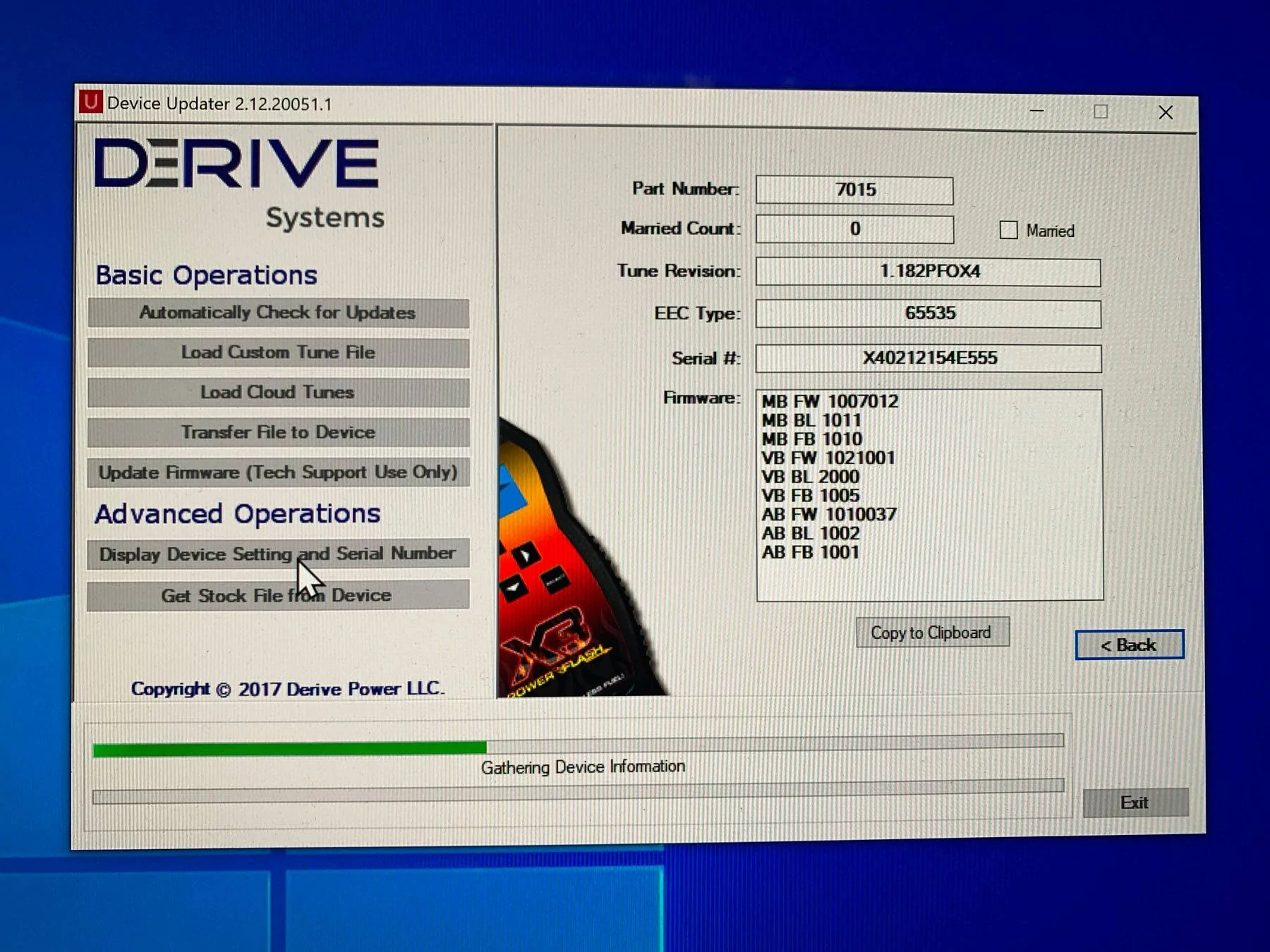
Task: Click Get Stock File from Device
Action: (x=278, y=595)
